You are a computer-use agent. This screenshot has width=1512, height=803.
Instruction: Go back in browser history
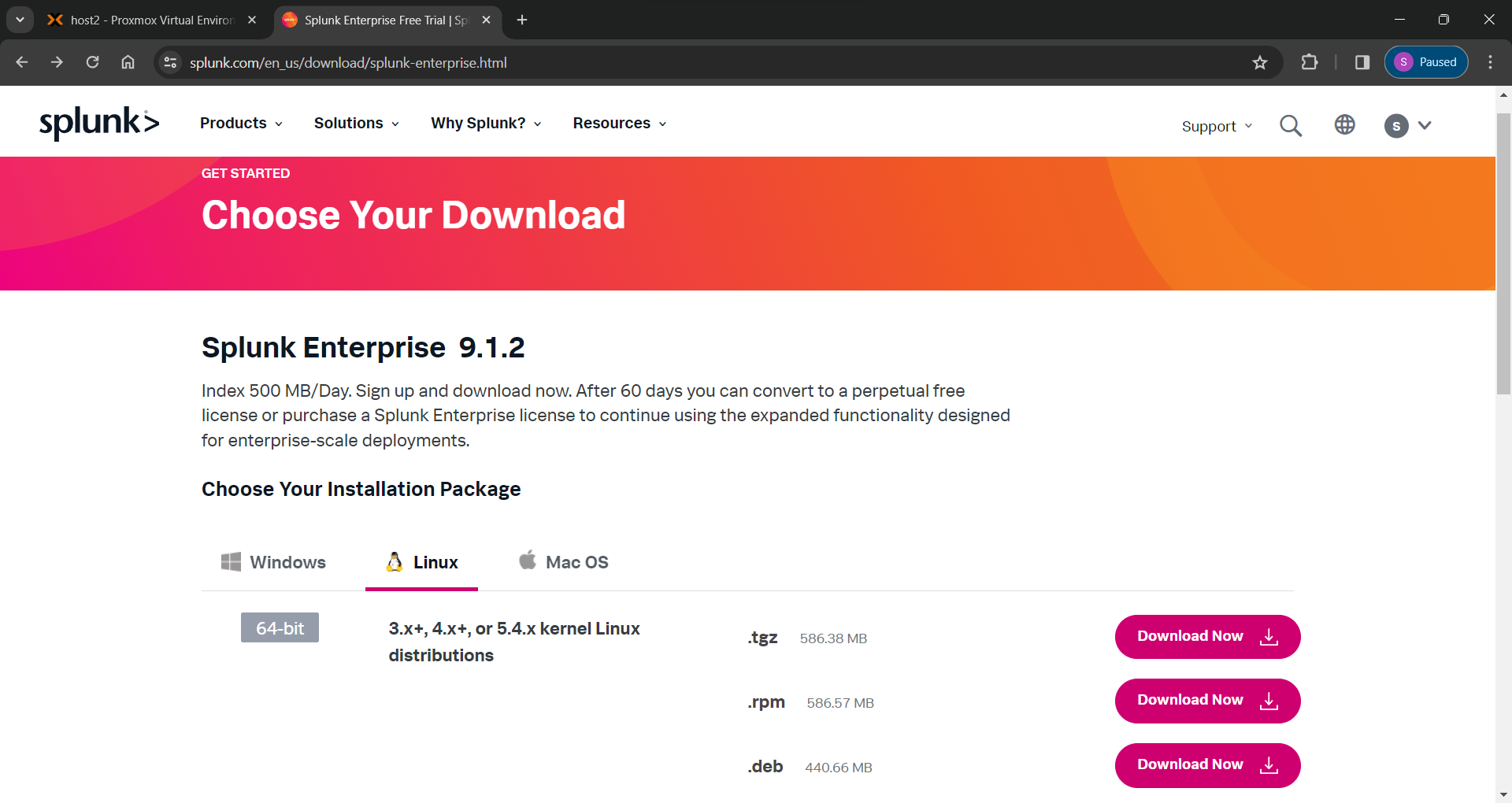[x=22, y=62]
